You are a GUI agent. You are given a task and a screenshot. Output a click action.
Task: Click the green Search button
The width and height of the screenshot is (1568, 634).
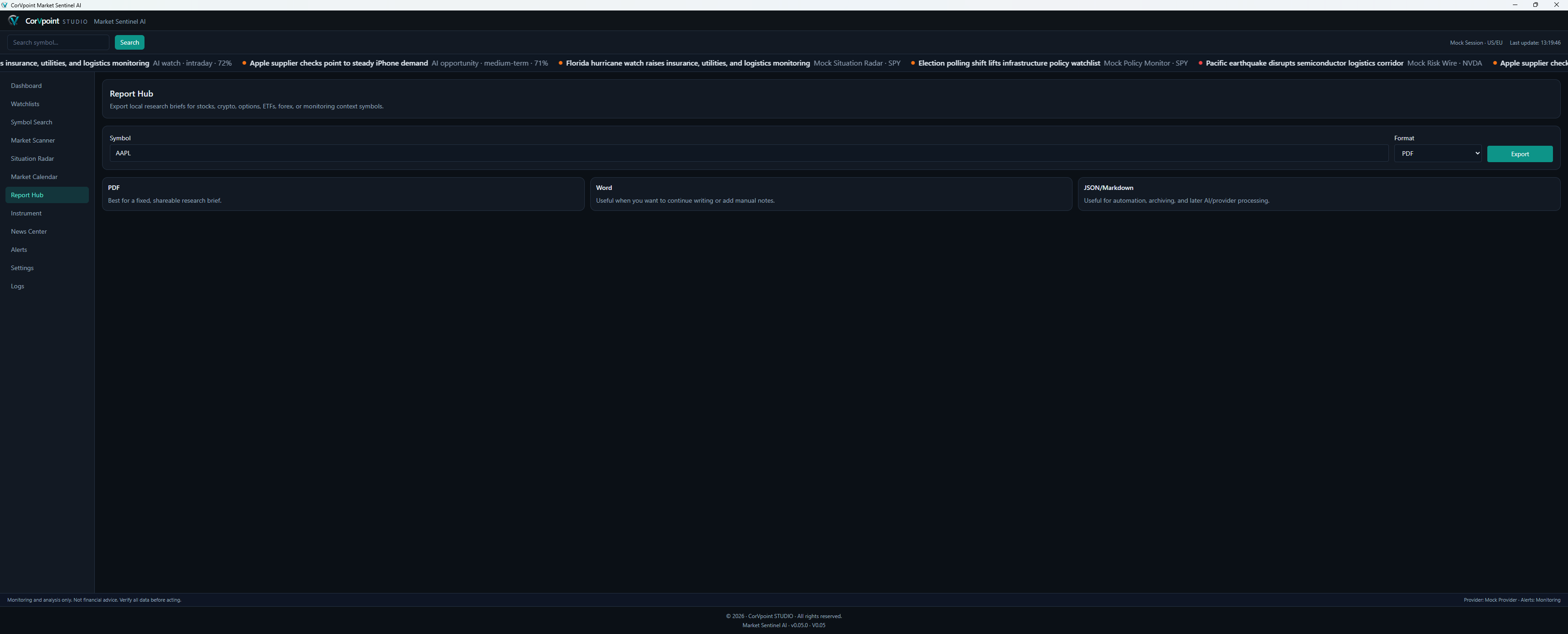[x=129, y=43]
